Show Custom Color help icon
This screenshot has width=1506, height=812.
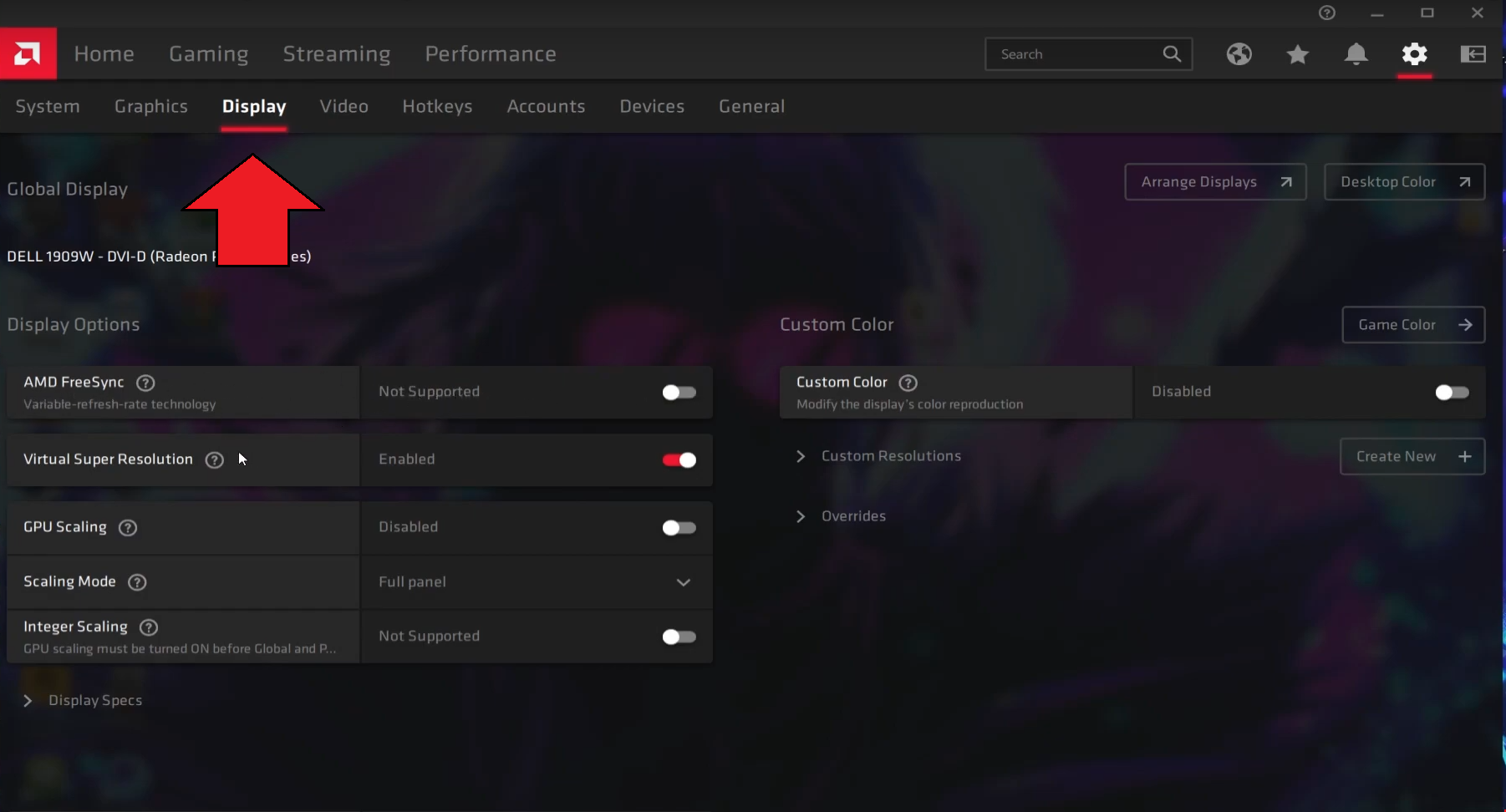(908, 383)
